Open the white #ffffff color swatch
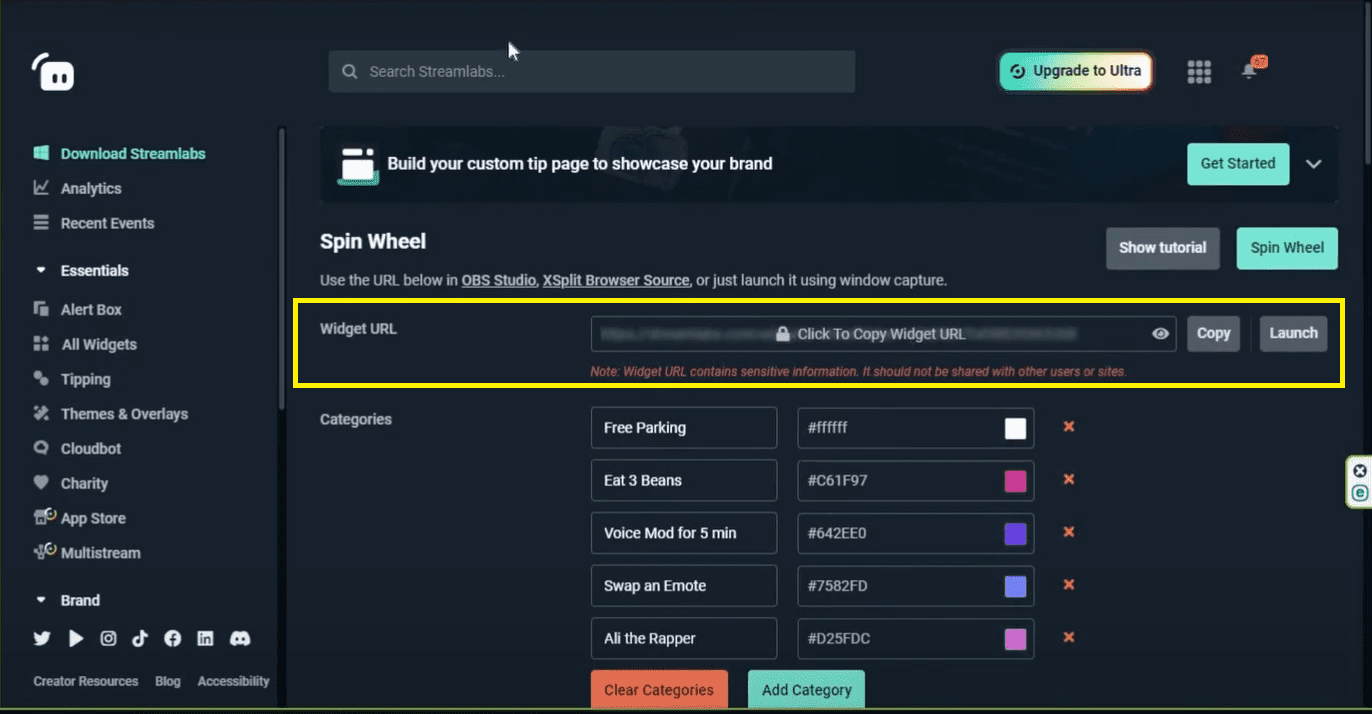 (x=1015, y=428)
